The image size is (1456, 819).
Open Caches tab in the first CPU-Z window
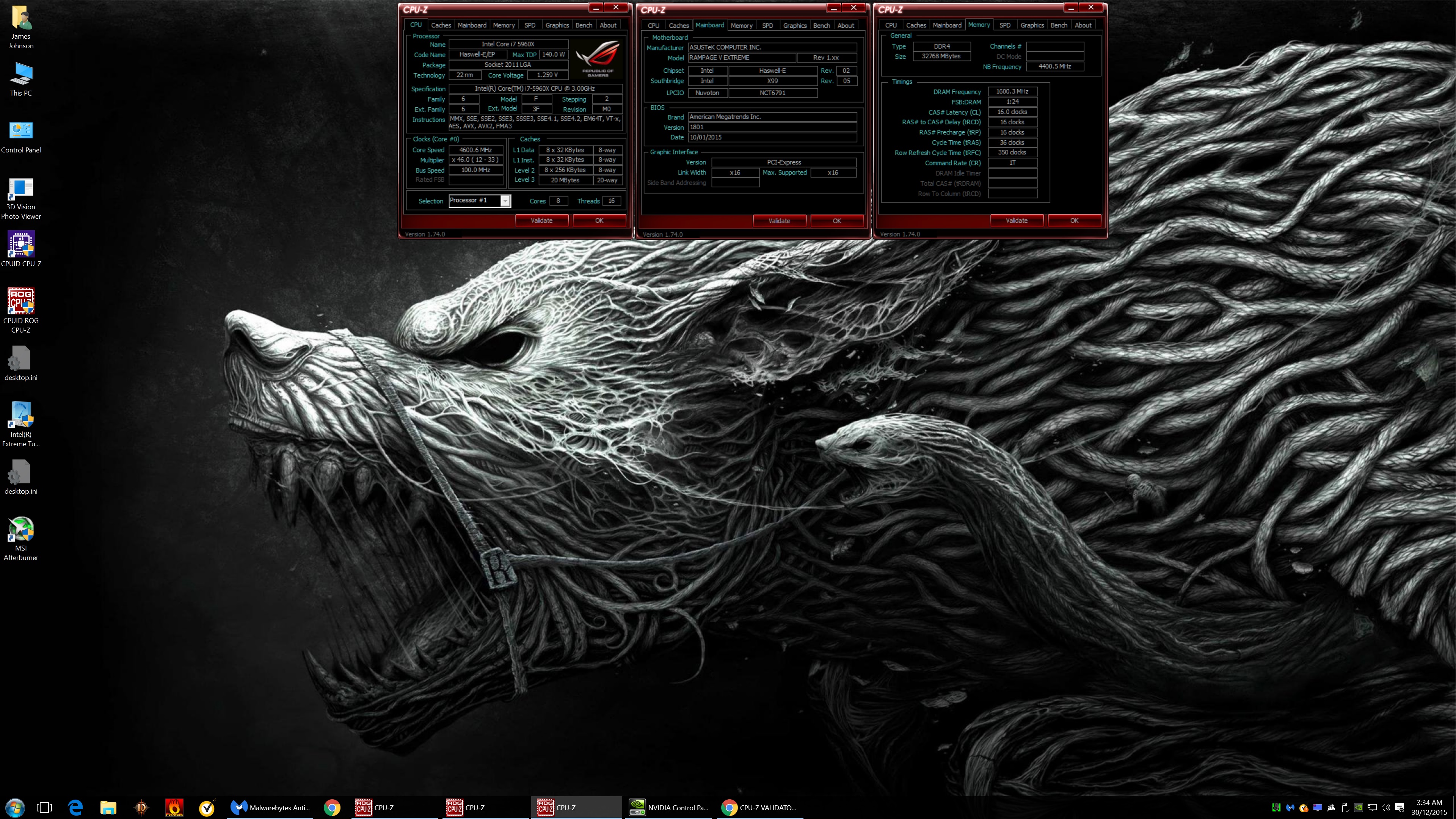(441, 25)
